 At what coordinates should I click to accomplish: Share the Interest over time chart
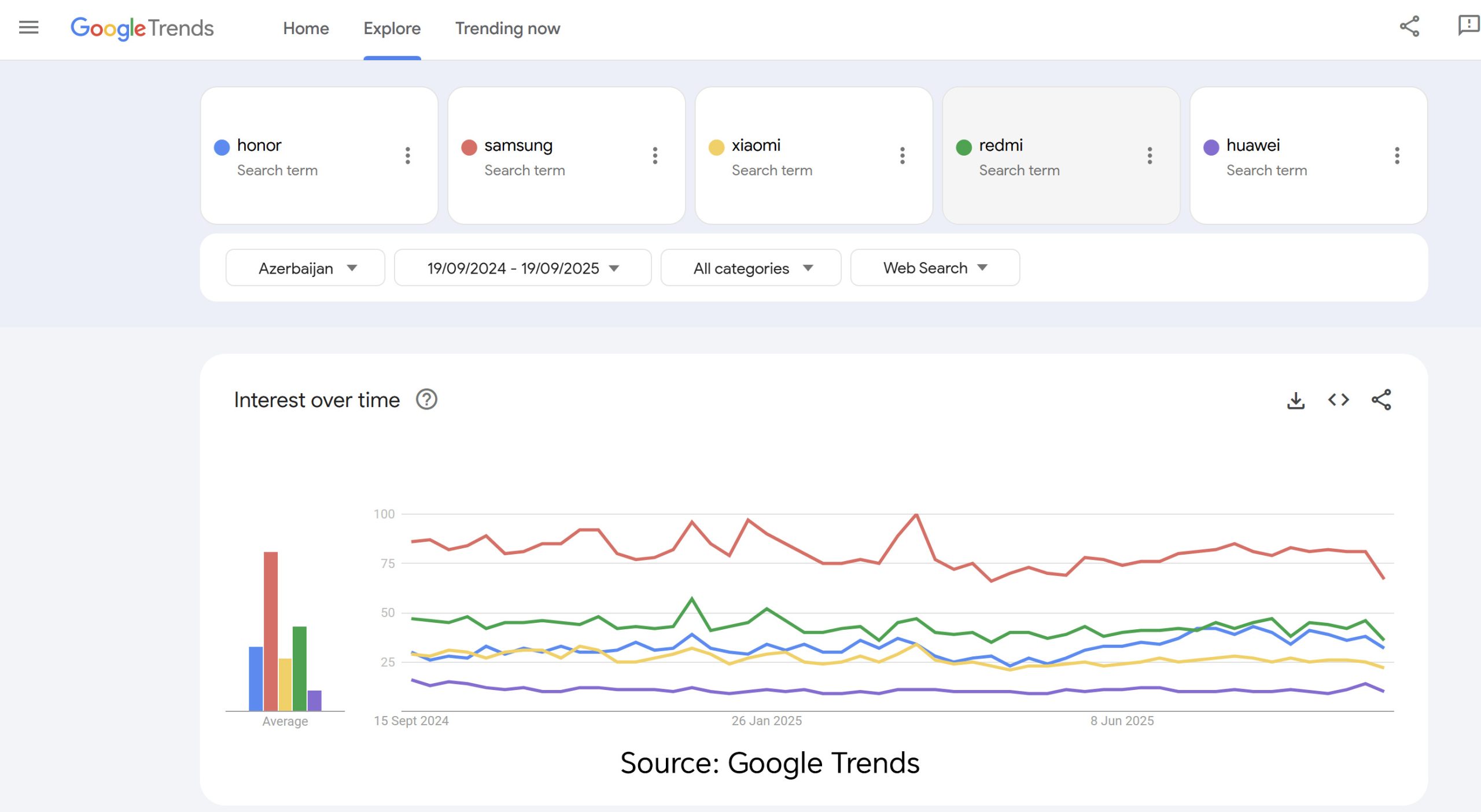point(1381,400)
